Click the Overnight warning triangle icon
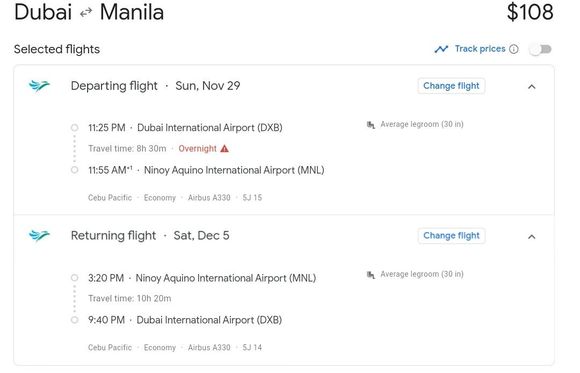This screenshot has height=373, width=580. point(225,148)
